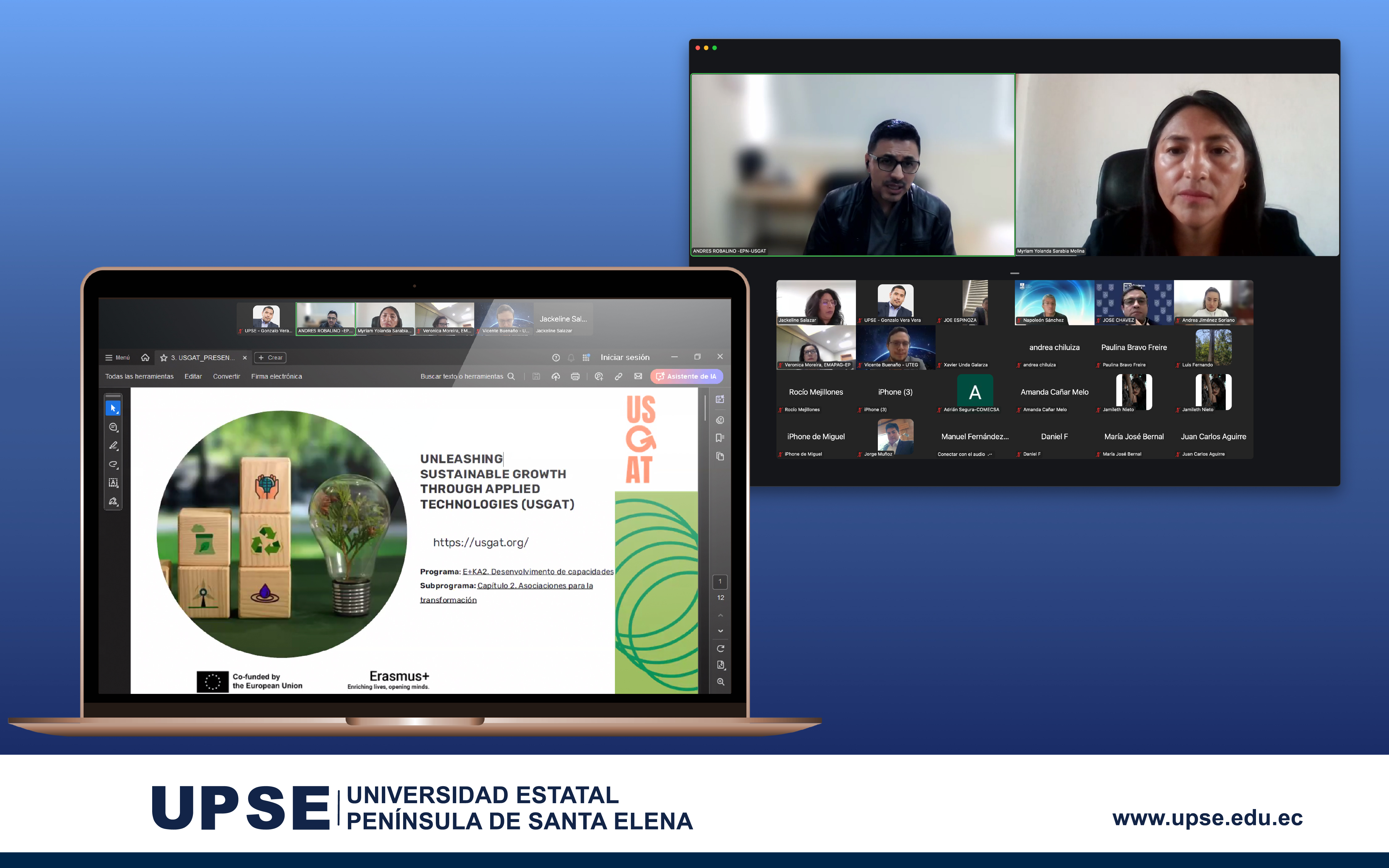Open page display settings icon in Acrobat
The height and width of the screenshot is (868, 1389).
tap(720, 665)
